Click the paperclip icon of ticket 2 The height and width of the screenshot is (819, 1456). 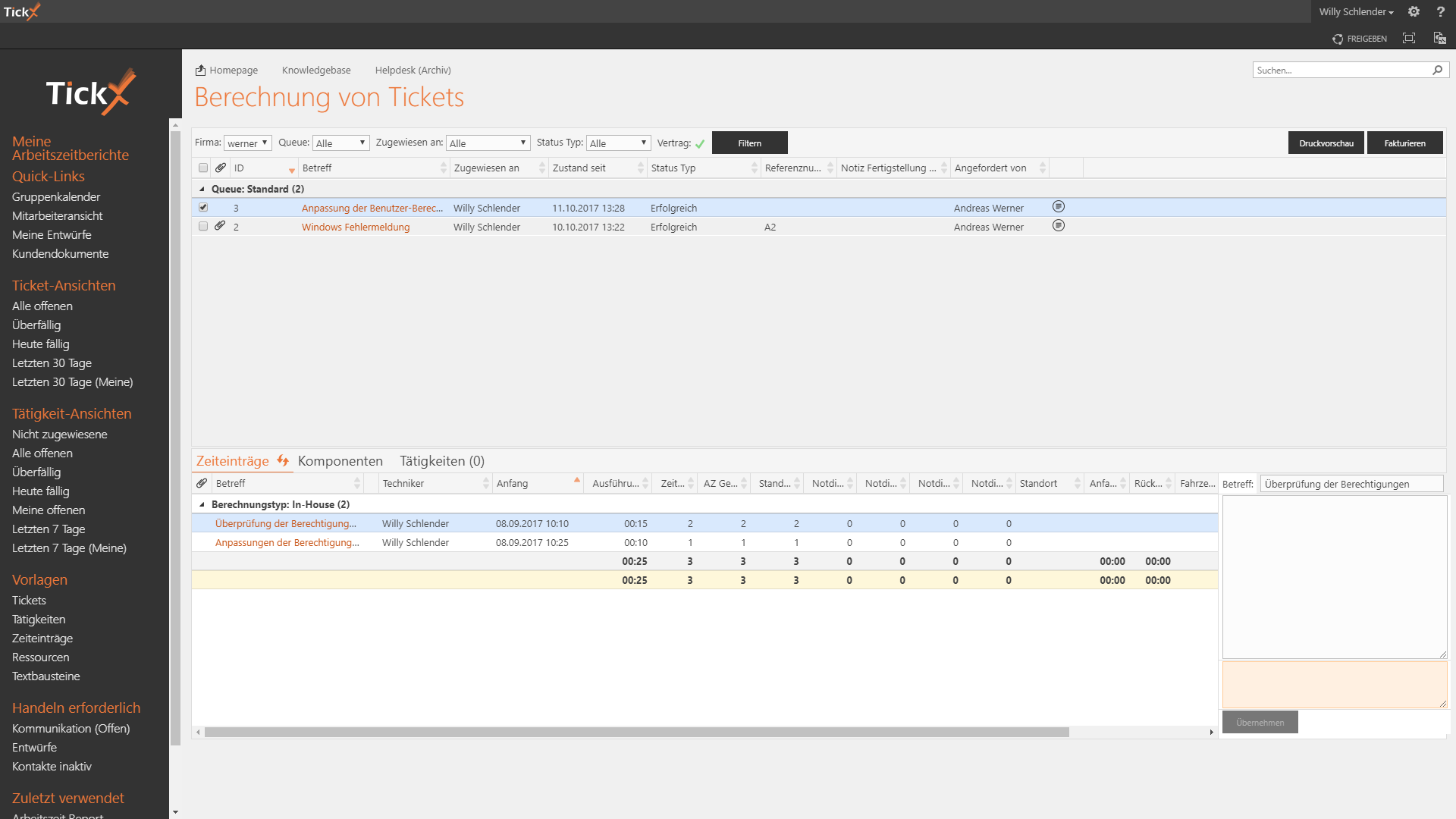click(x=220, y=226)
